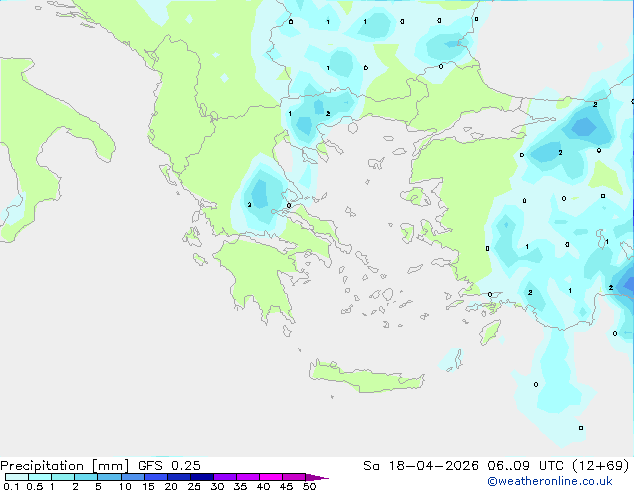Click the legend value "45"

coord(286,486)
